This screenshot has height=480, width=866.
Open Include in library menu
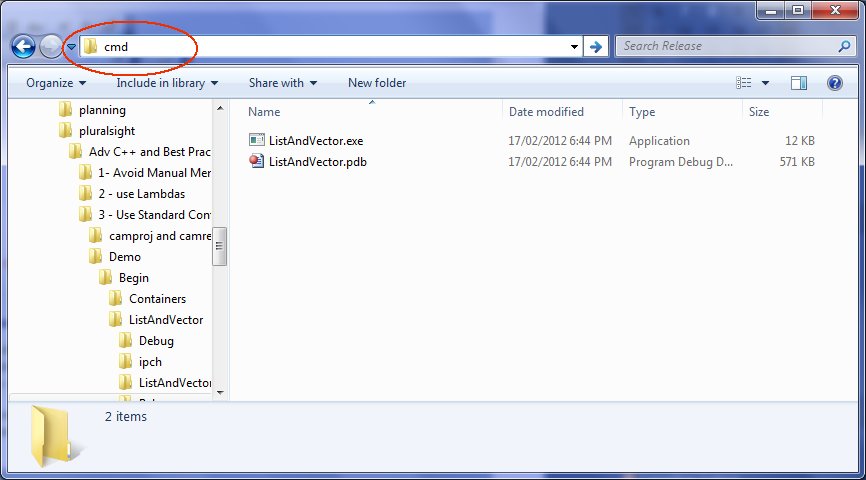click(x=167, y=83)
